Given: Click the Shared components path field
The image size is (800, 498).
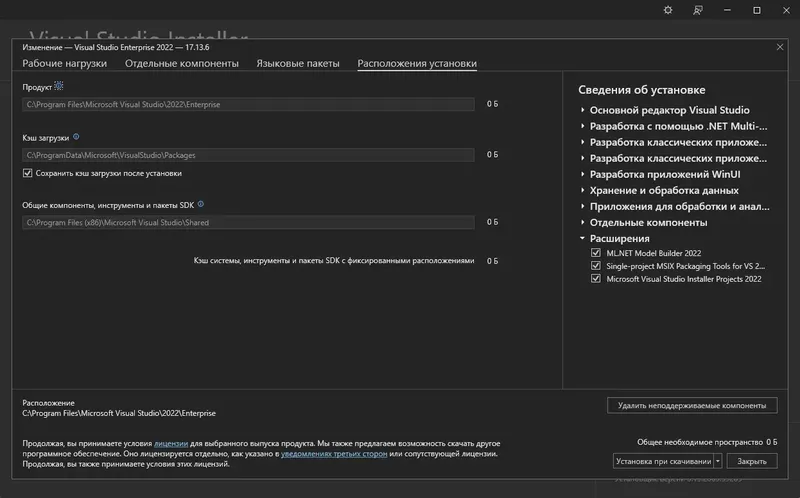Looking at the screenshot, I should pos(248,222).
